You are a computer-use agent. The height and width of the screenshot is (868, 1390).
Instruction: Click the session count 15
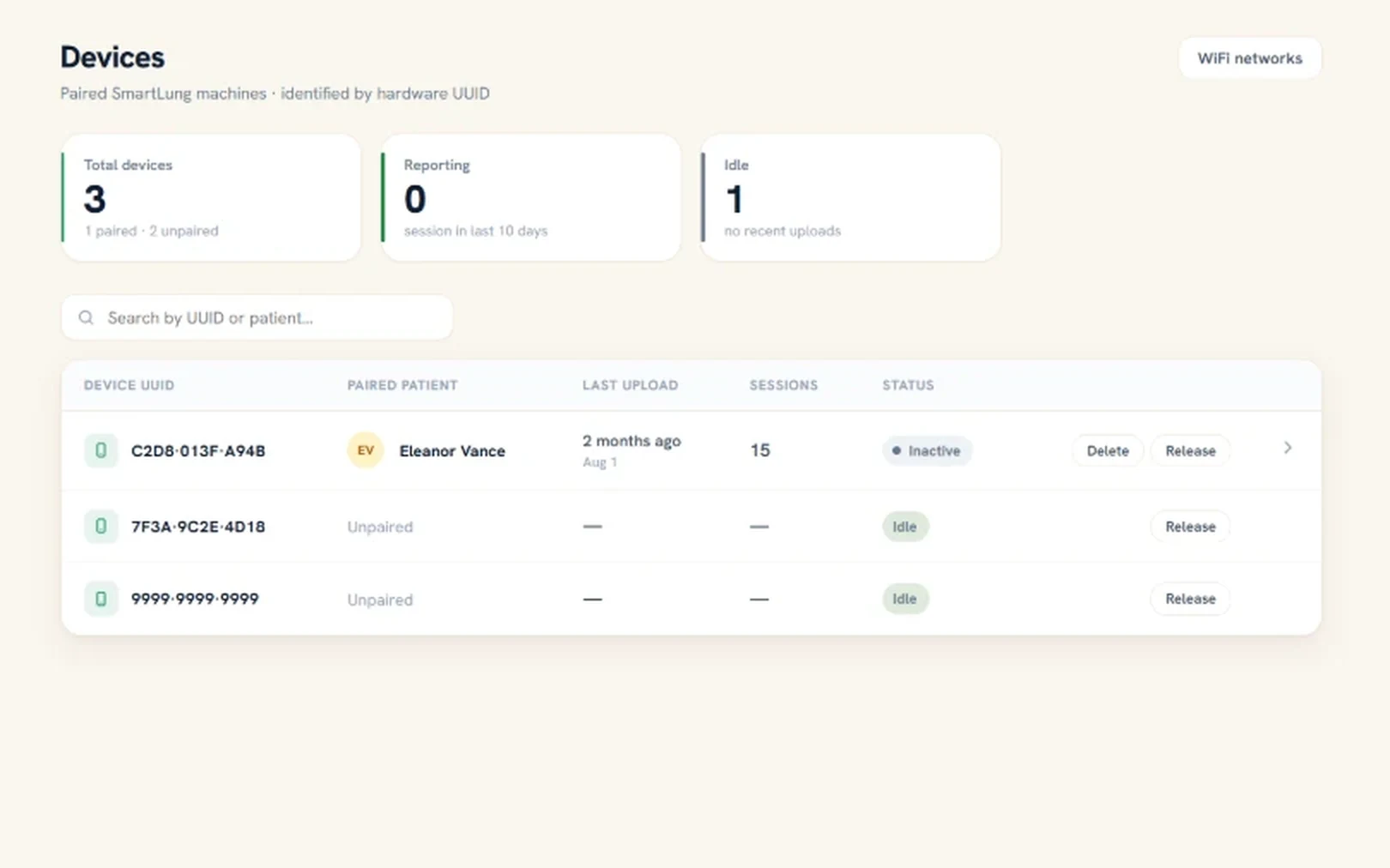click(759, 450)
